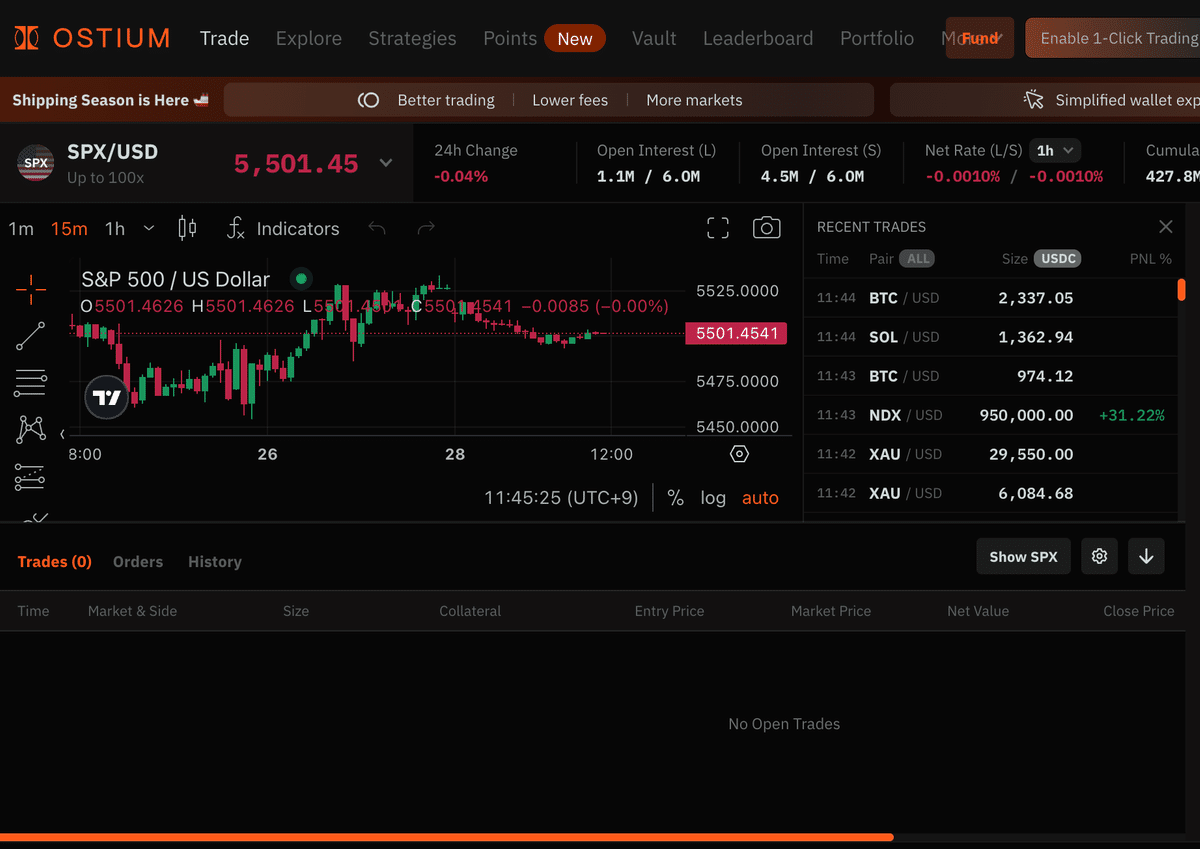This screenshot has width=1200, height=849.
Task: Switch to Trades (0) tab
Action: [x=54, y=561]
